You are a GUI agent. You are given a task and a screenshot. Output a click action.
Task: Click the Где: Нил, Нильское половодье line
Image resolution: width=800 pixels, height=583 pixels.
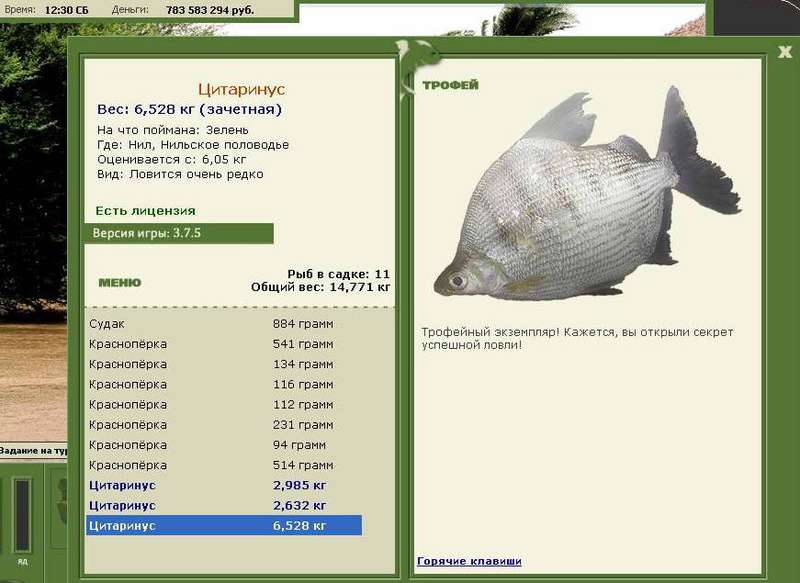[193, 145]
